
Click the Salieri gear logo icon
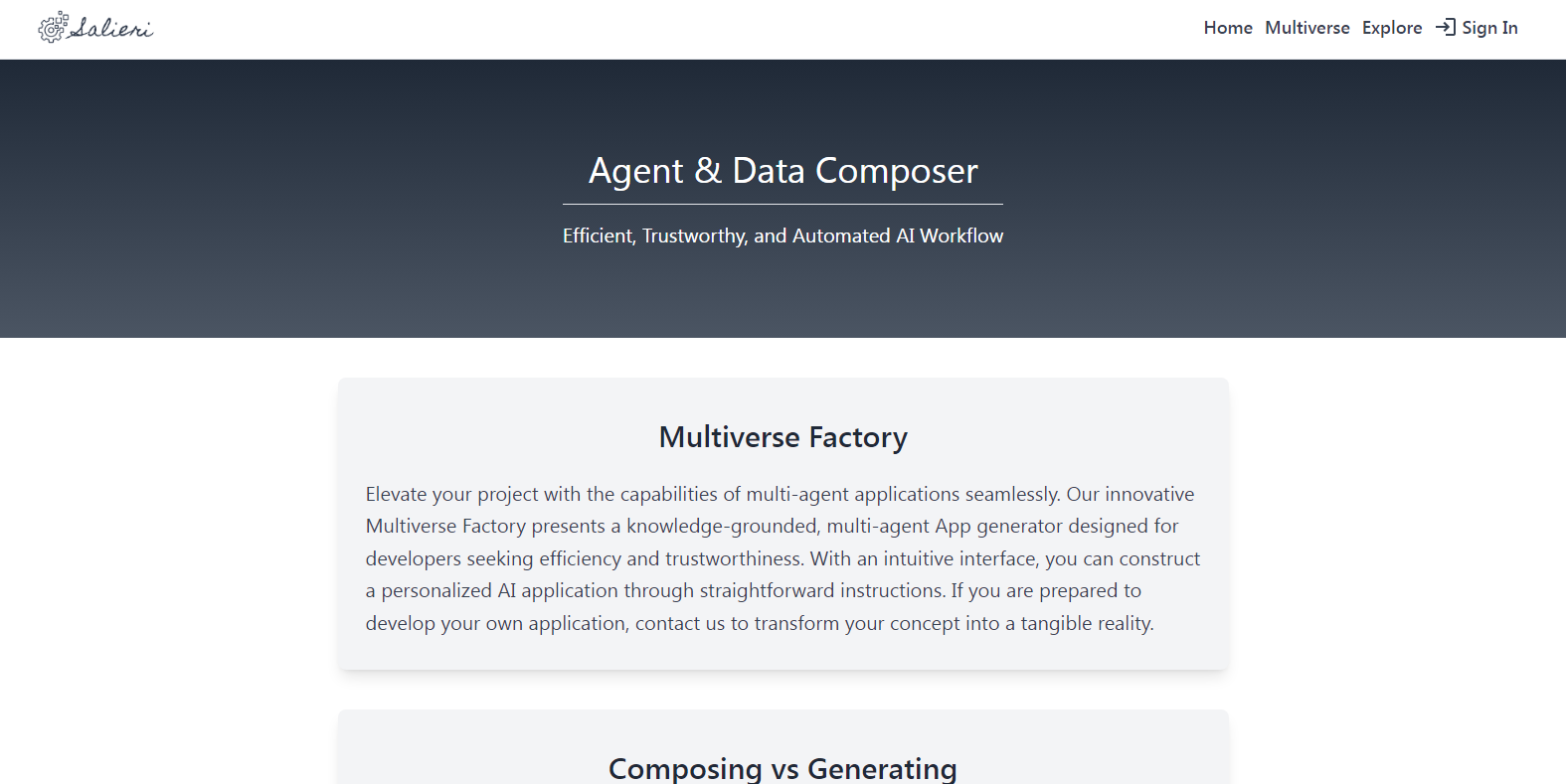[52, 28]
